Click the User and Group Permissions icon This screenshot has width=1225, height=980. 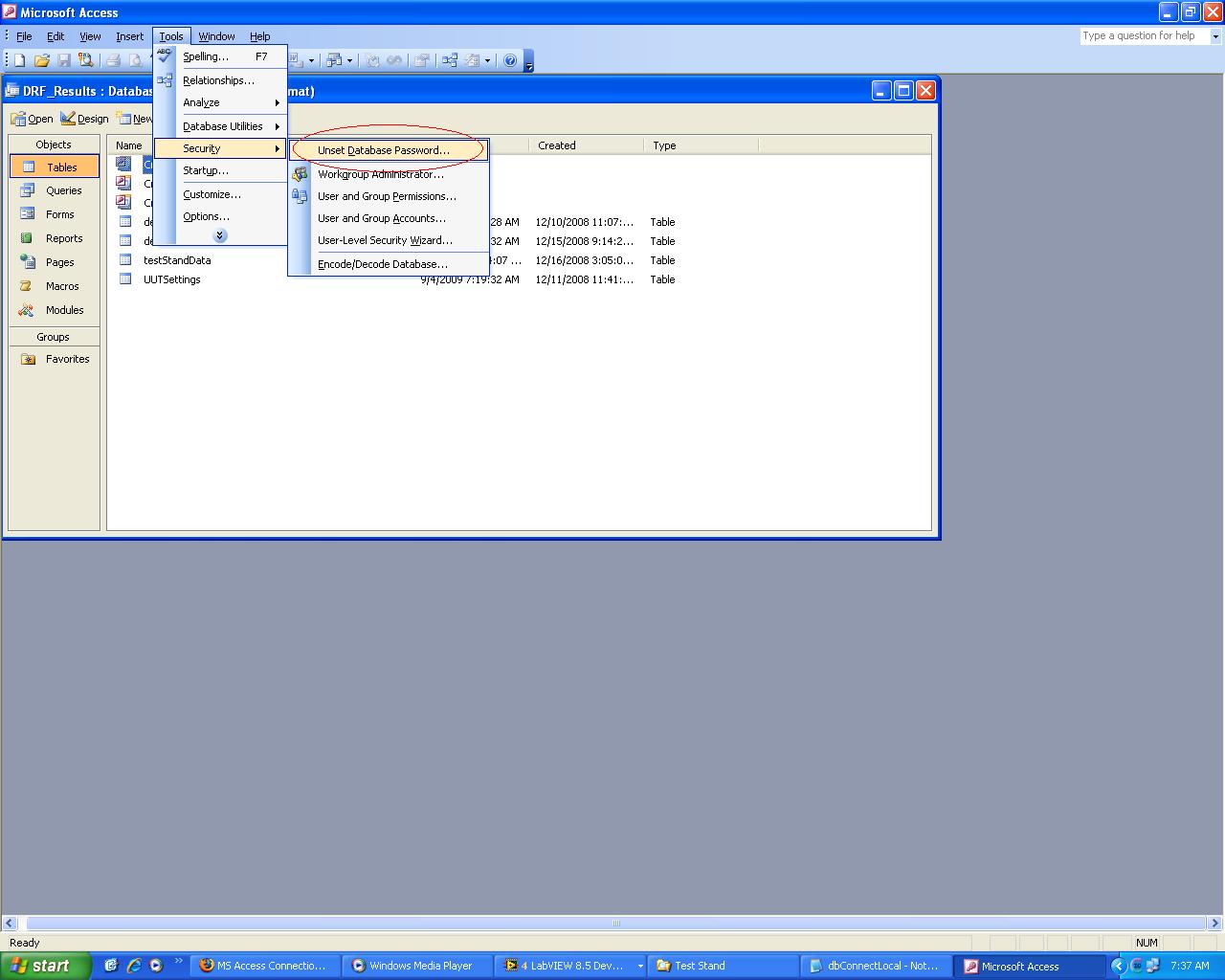[301, 196]
